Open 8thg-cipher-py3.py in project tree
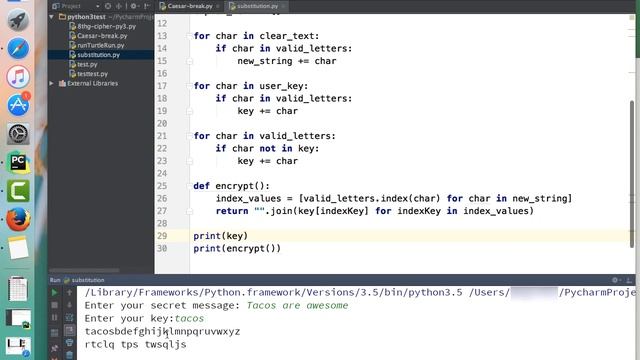Image resolution: width=640 pixels, height=360 pixels. 102,26
